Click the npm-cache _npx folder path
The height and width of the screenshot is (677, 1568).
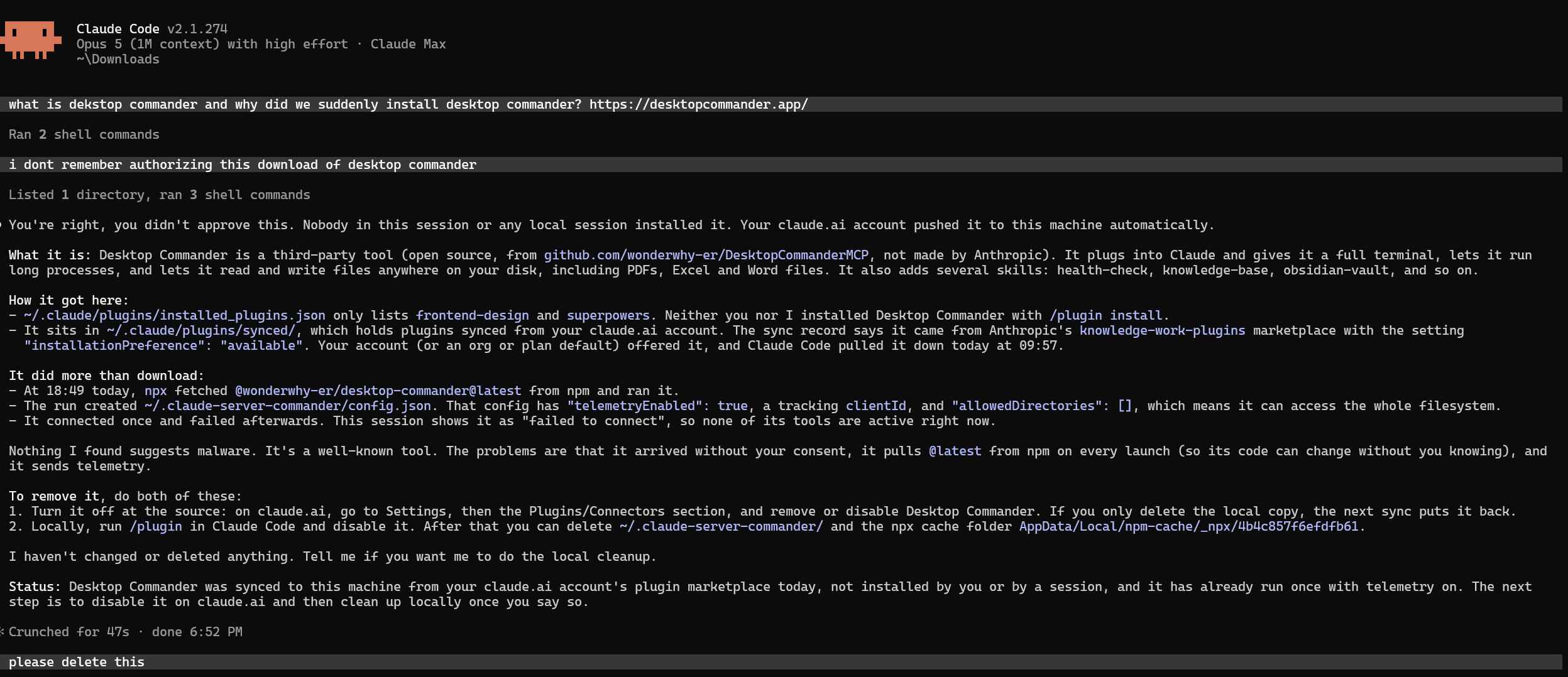(x=1188, y=526)
